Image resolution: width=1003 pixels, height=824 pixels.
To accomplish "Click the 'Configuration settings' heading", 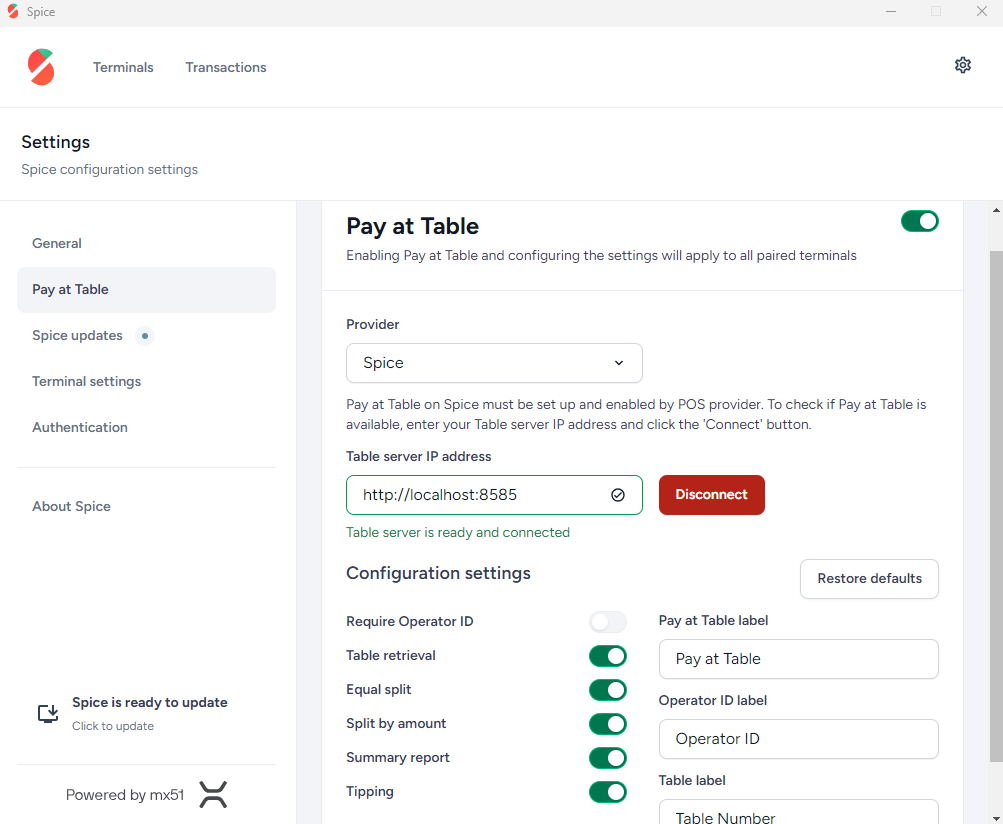I will pos(438,573).
